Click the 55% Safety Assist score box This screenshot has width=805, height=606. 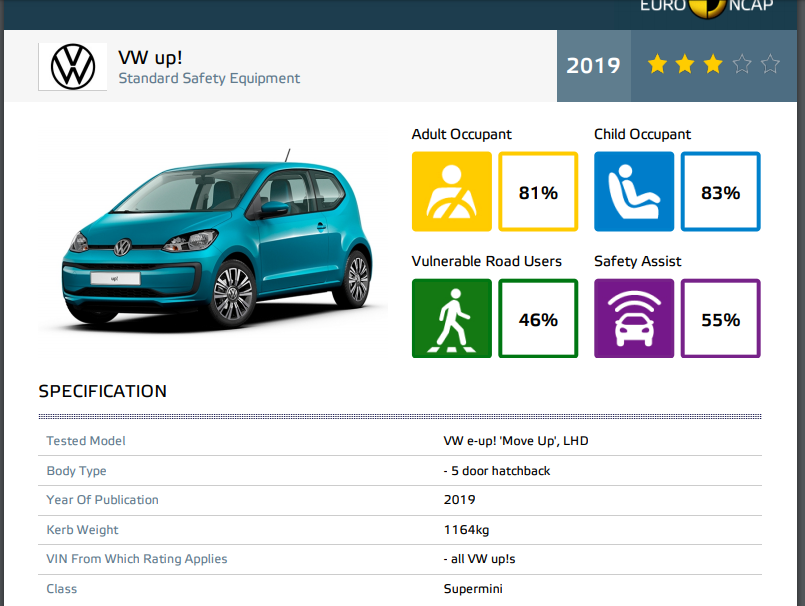(720, 318)
